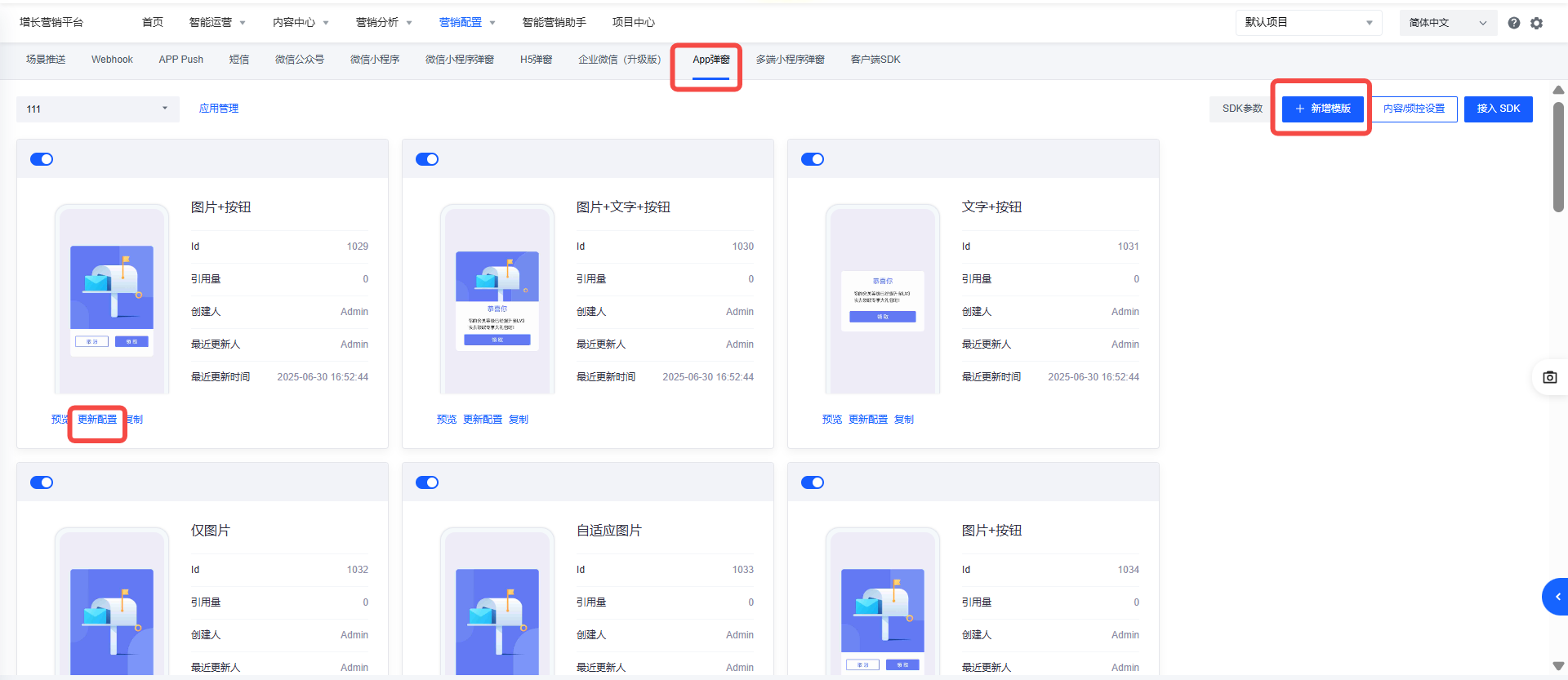This screenshot has height=680, width=1568.
Task: Toggle the 自适应图片 template switch
Action: 427,482
